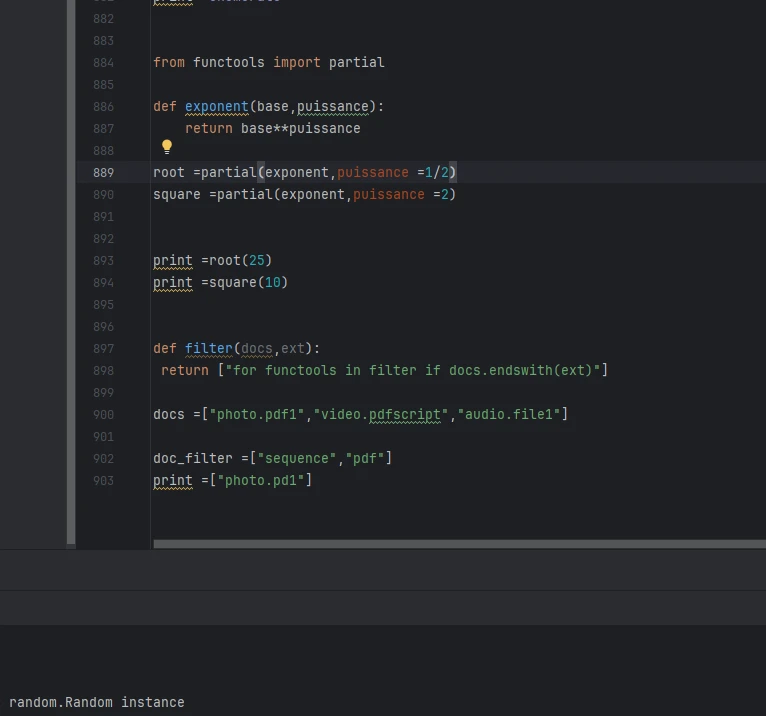
Task: Click the exponent function name in its definition
Action: 216,106
